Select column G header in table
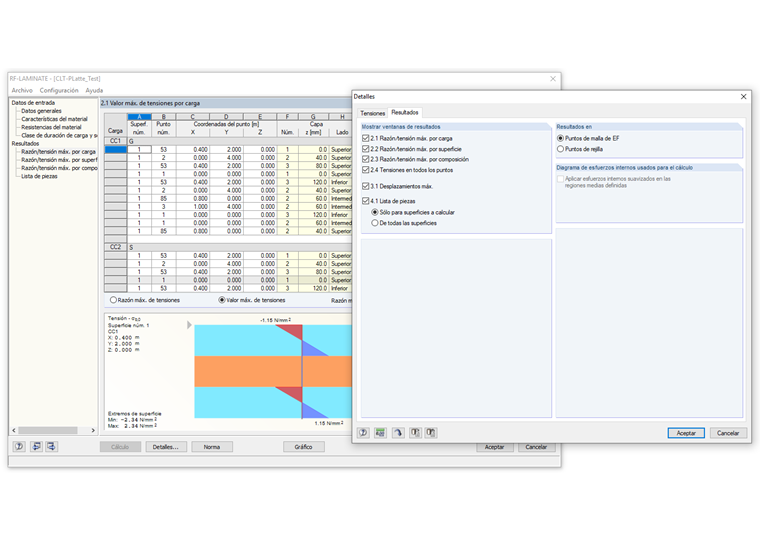This screenshot has height=542, width=760. click(313, 117)
